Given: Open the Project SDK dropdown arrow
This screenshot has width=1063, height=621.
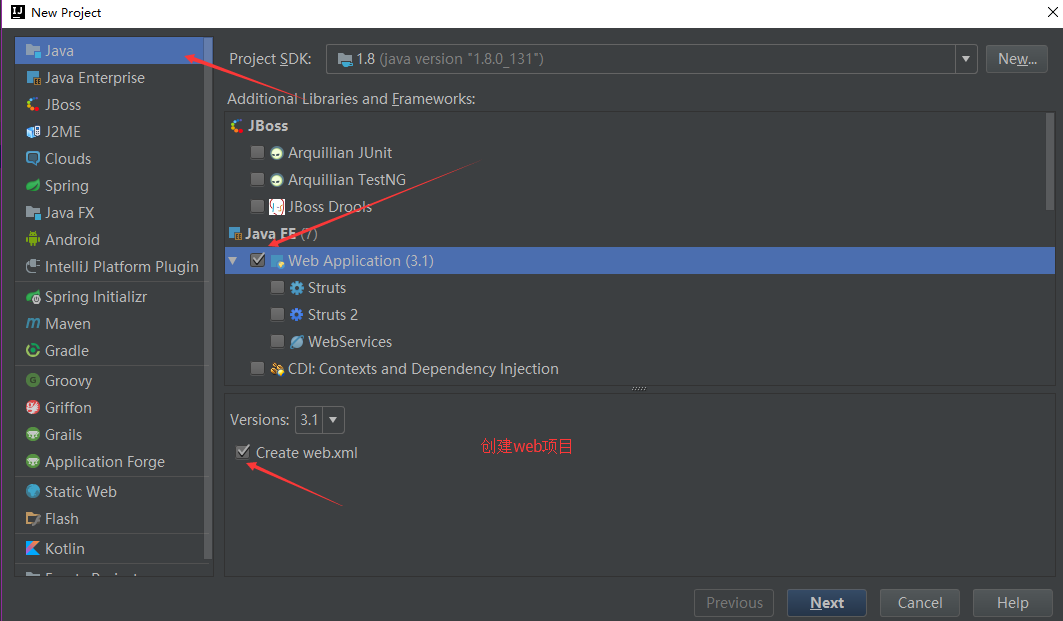Looking at the screenshot, I should coord(966,59).
